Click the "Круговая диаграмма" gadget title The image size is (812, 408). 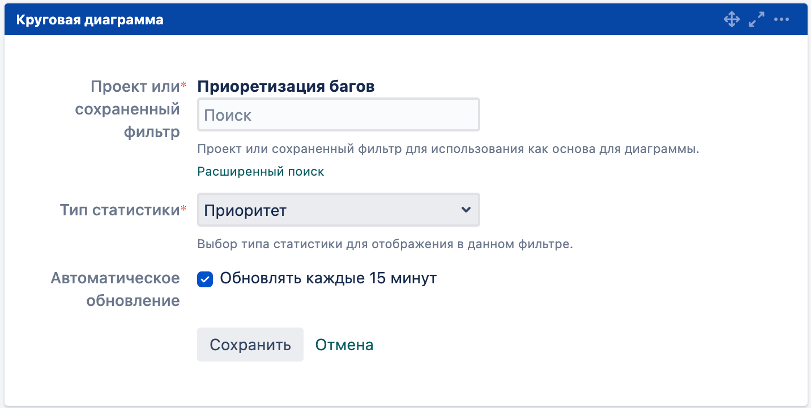click(90, 20)
